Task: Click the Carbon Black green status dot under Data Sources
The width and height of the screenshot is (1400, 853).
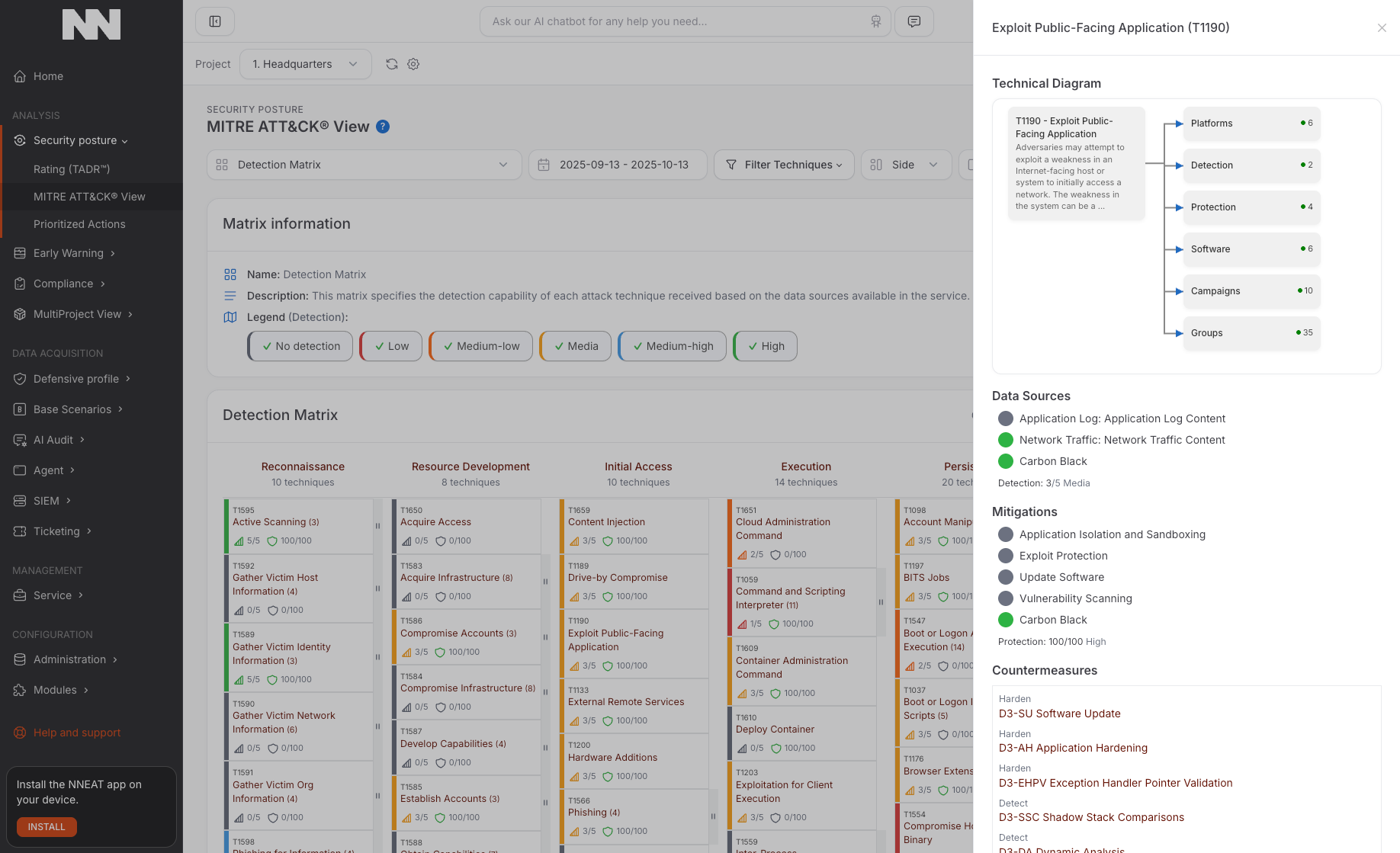Action: pos(1005,461)
